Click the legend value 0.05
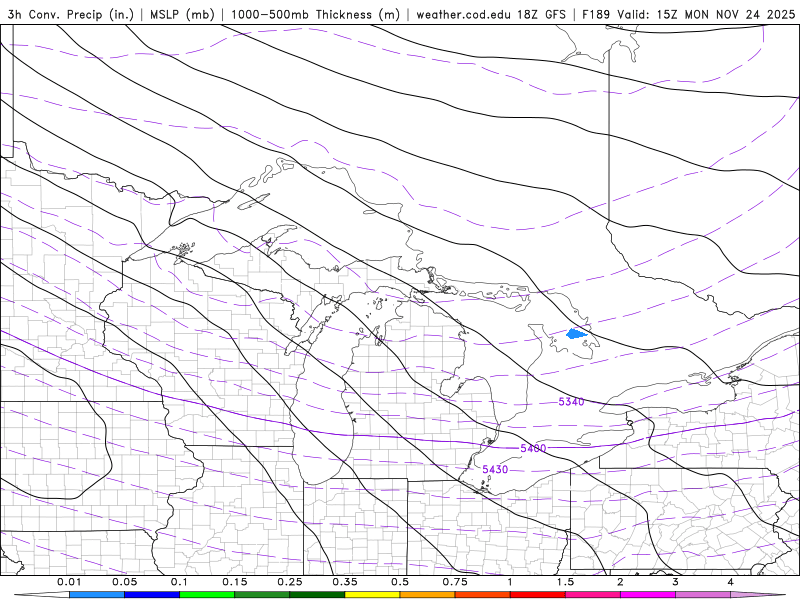Viewport: 800px width, 600px height. point(124,582)
